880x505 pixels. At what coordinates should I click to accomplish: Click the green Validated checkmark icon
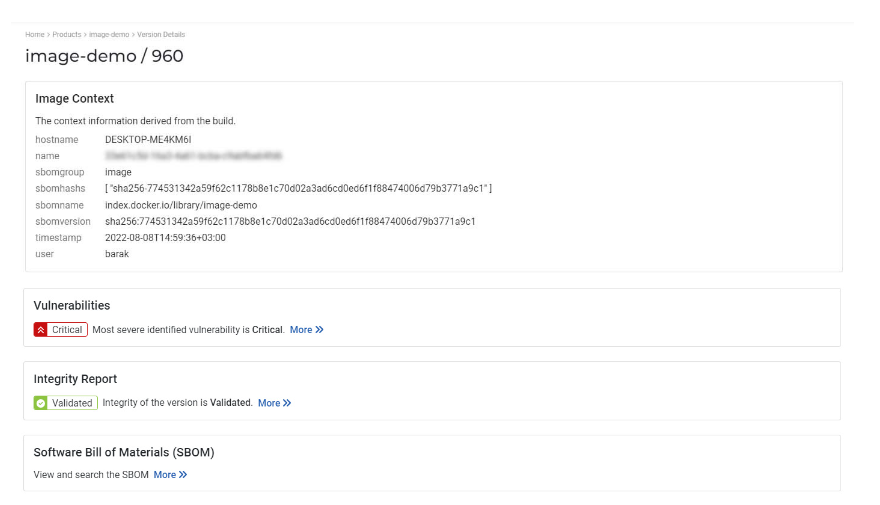(x=41, y=403)
